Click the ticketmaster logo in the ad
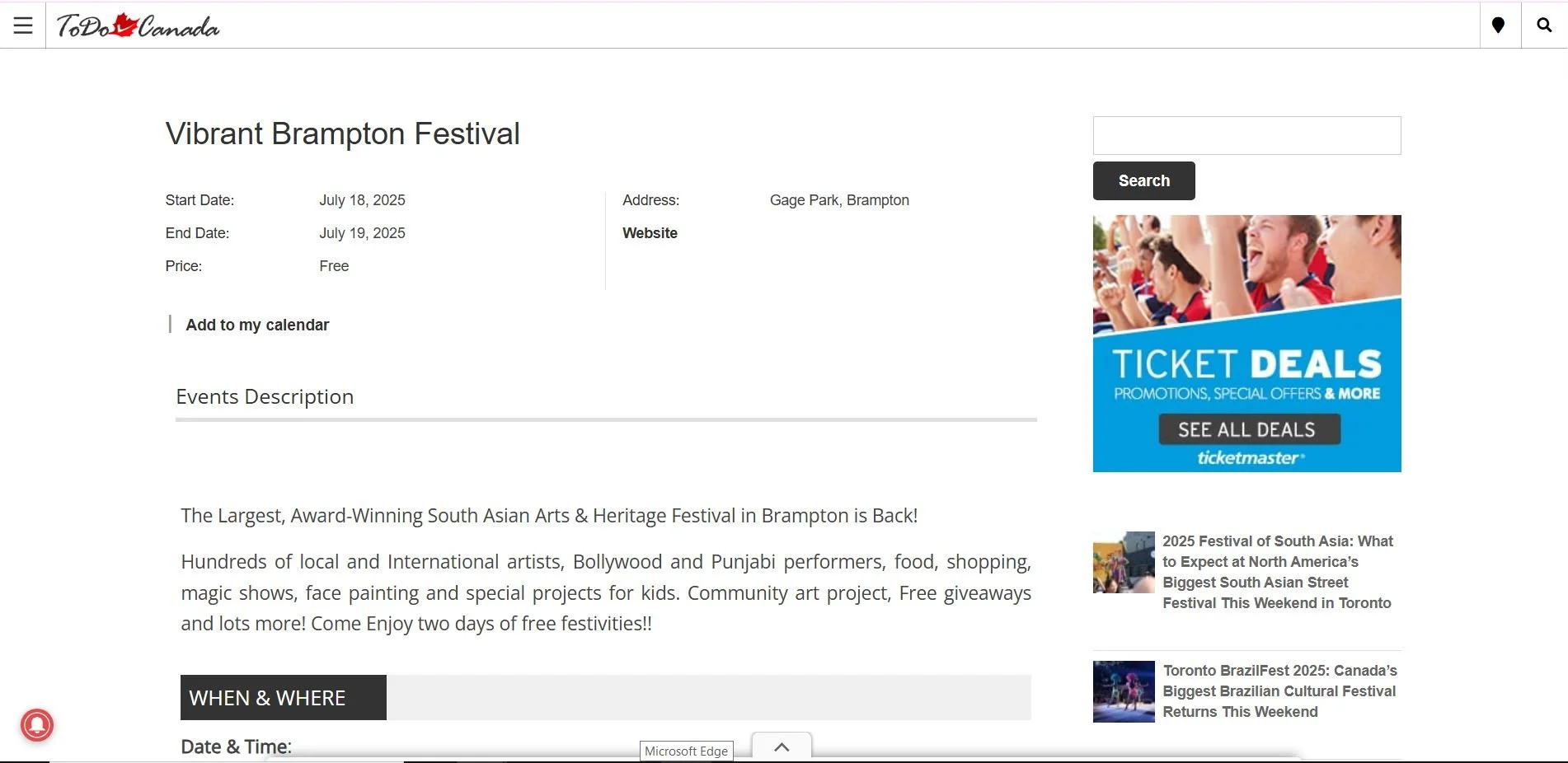Image resolution: width=1568 pixels, height=763 pixels. point(1250,458)
